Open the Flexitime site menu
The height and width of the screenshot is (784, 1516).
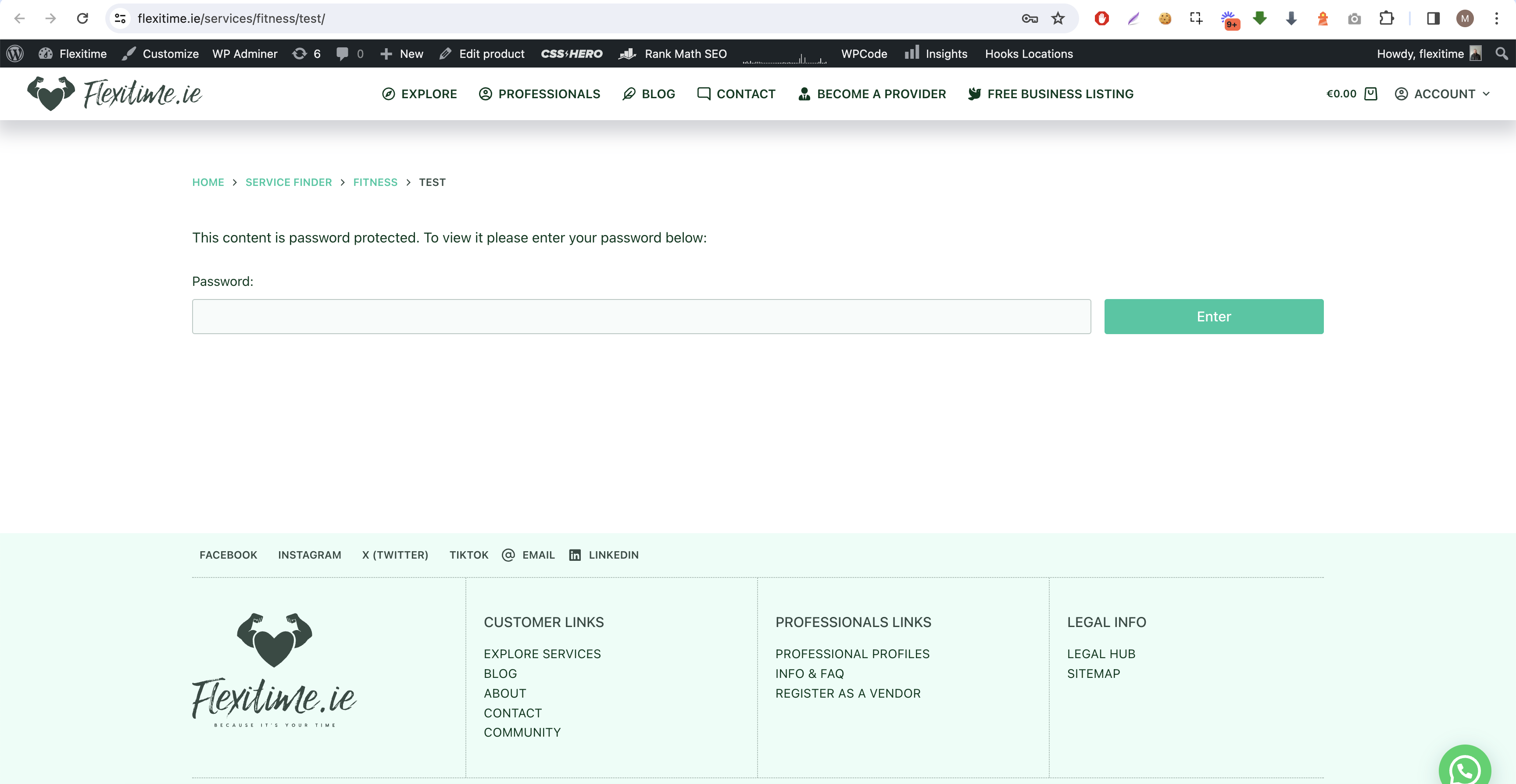coord(73,53)
